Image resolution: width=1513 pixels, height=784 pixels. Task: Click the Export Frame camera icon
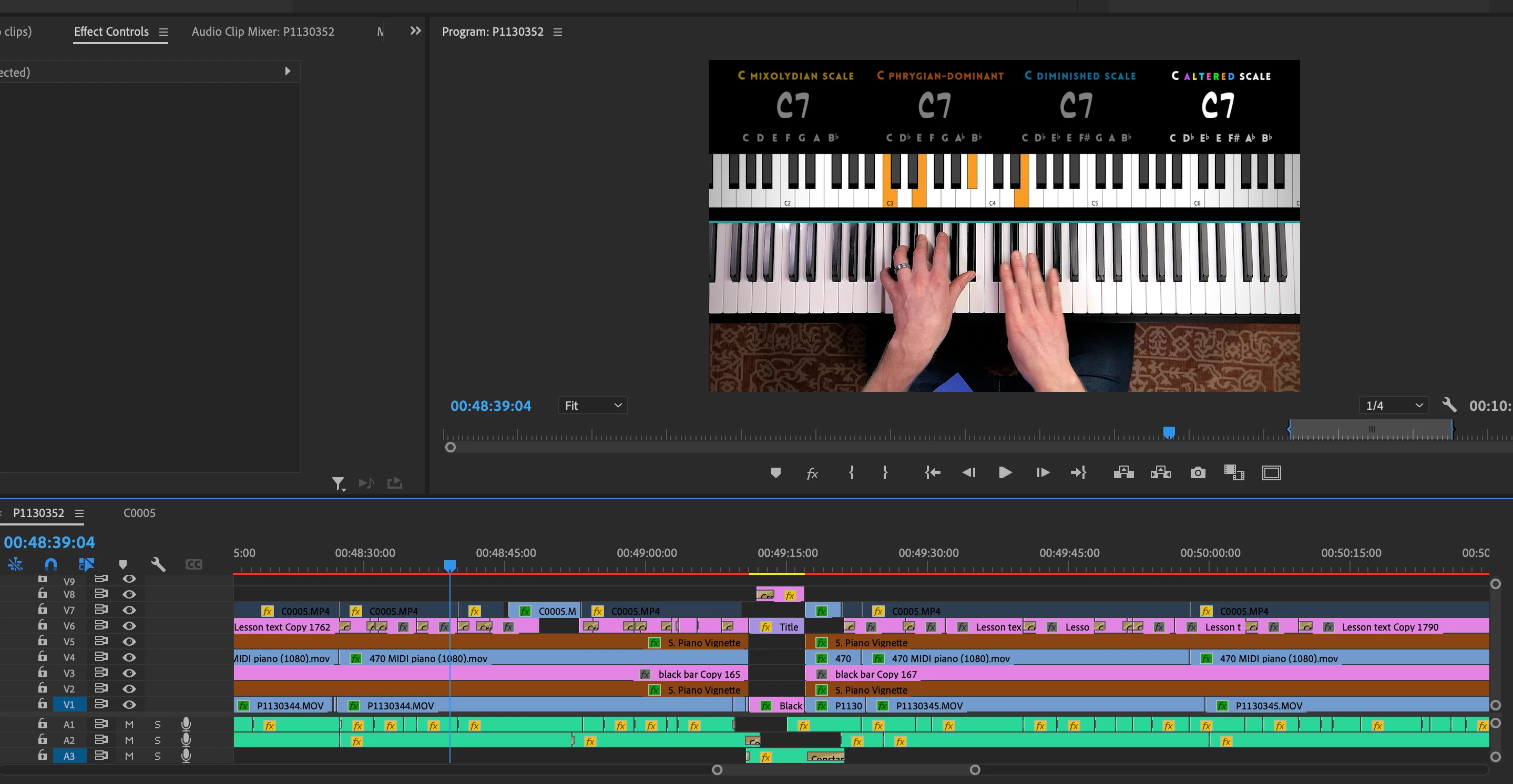pyautogui.click(x=1198, y=473)
